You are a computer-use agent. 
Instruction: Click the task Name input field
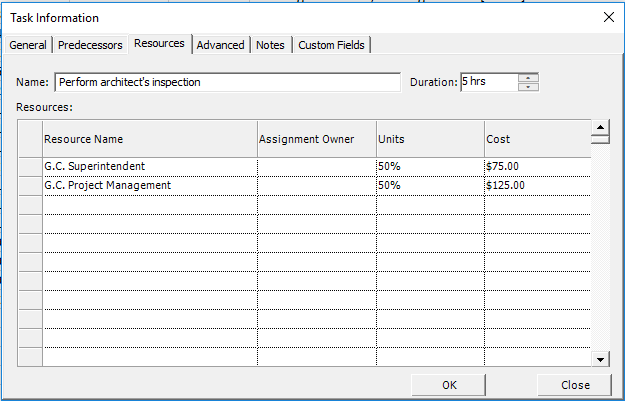pyautogui.click(x=228, y=82)
